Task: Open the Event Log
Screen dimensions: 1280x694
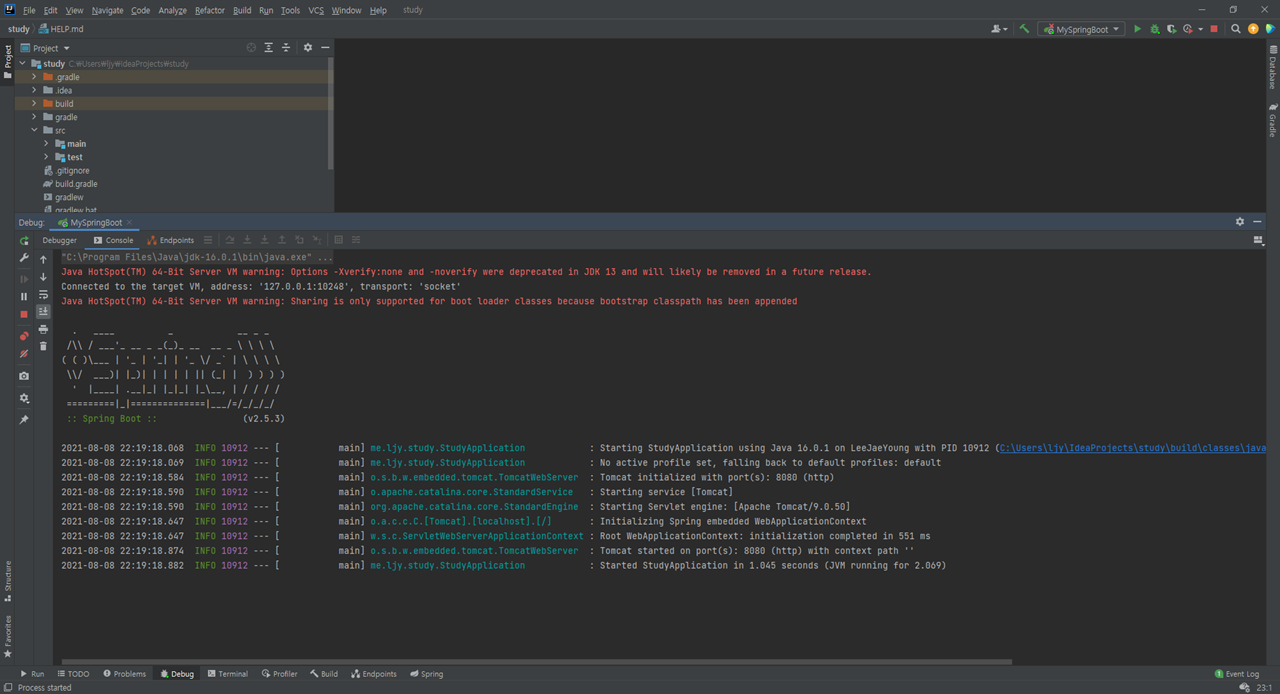Action: (1237, 674)
